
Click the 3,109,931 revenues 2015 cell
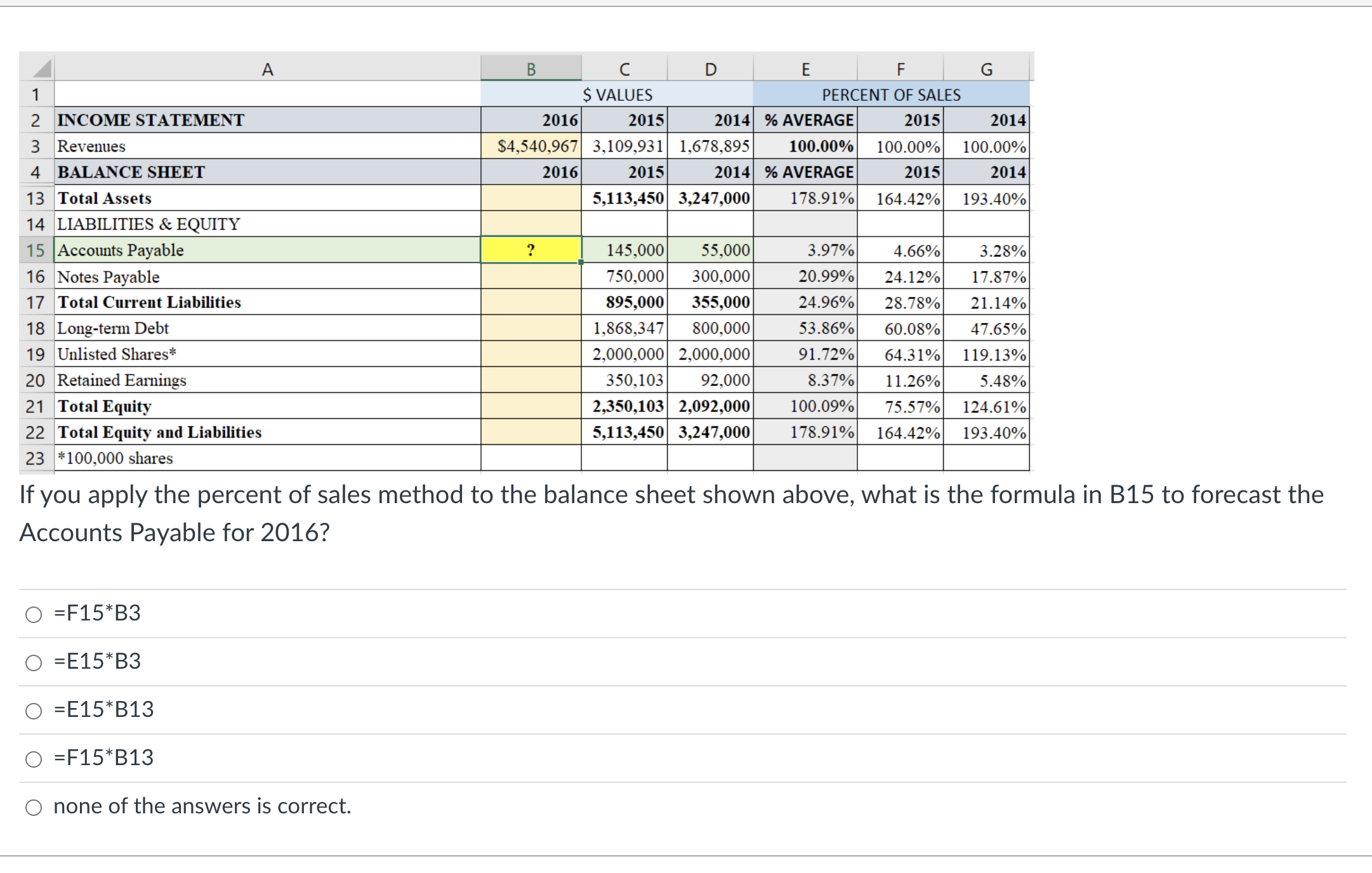tap(624, 146)
